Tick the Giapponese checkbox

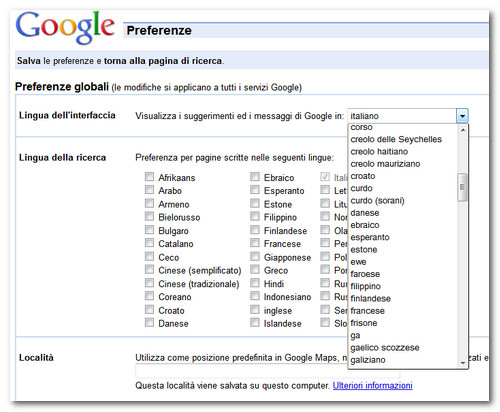click(x=255, y=256)
